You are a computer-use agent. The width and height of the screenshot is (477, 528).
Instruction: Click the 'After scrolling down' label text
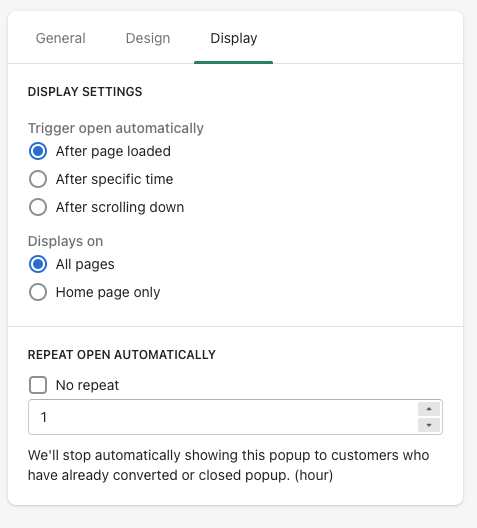(120, 207)
